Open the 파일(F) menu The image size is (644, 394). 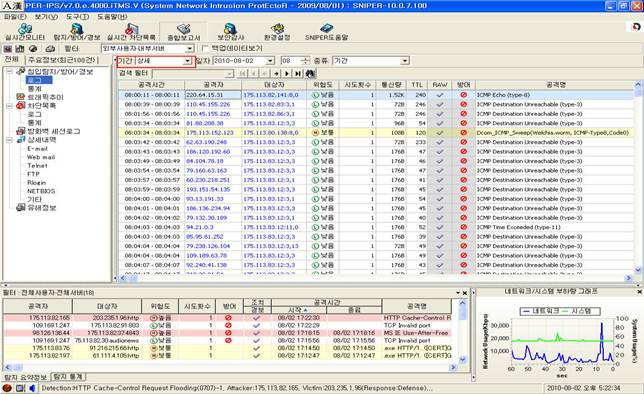[15, 17]
